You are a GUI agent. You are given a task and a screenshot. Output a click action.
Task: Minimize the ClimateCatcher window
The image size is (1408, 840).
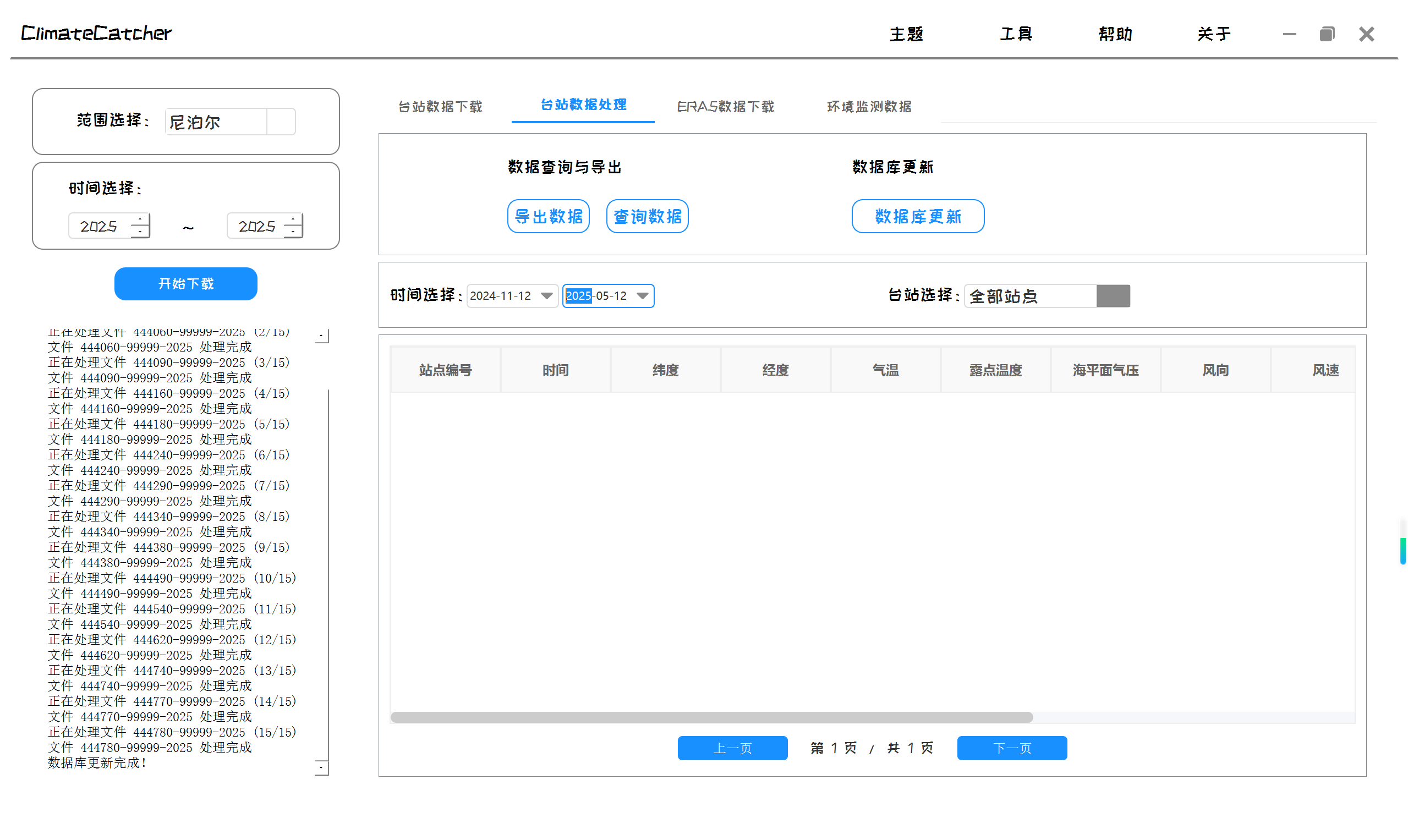pos(1289,34)
